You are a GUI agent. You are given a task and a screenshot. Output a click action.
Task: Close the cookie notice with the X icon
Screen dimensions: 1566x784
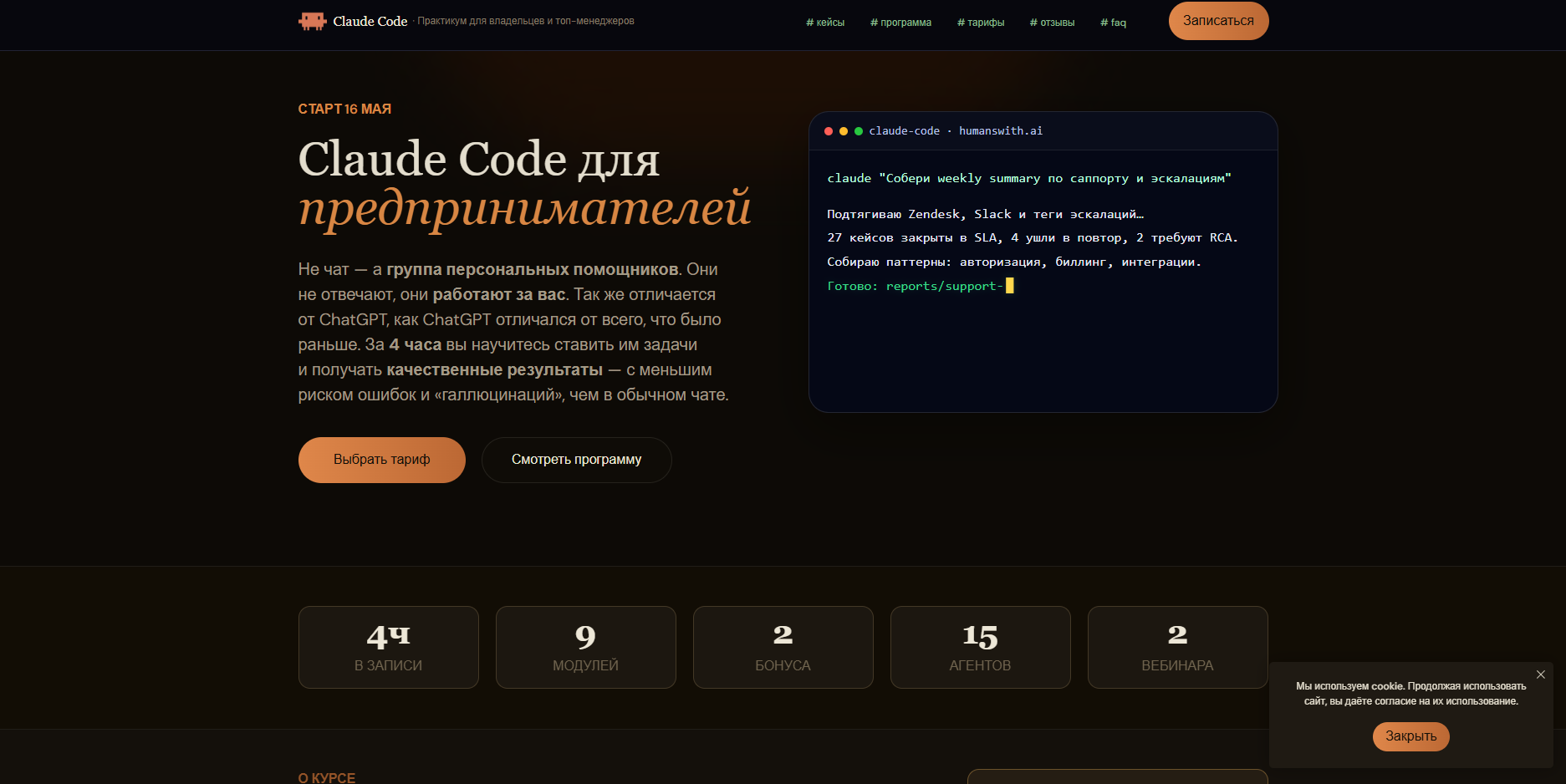coord(1540,675)
